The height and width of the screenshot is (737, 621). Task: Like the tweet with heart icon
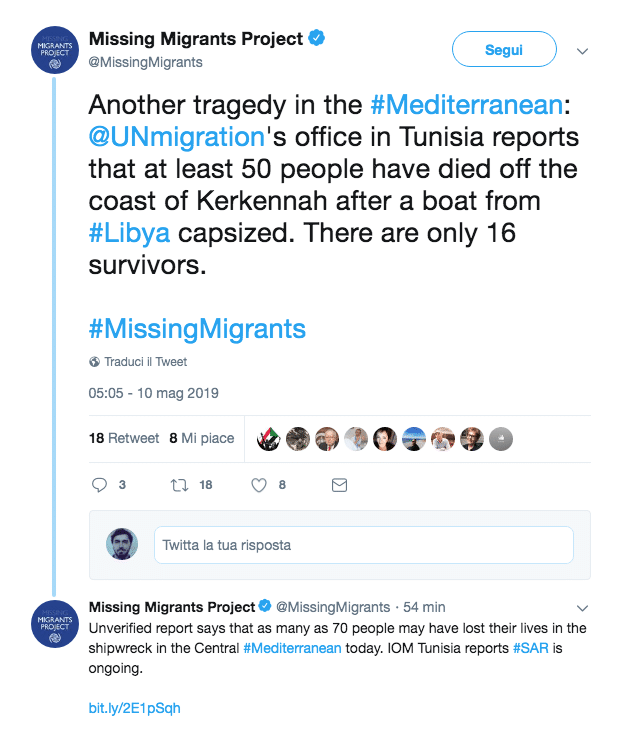259,485
